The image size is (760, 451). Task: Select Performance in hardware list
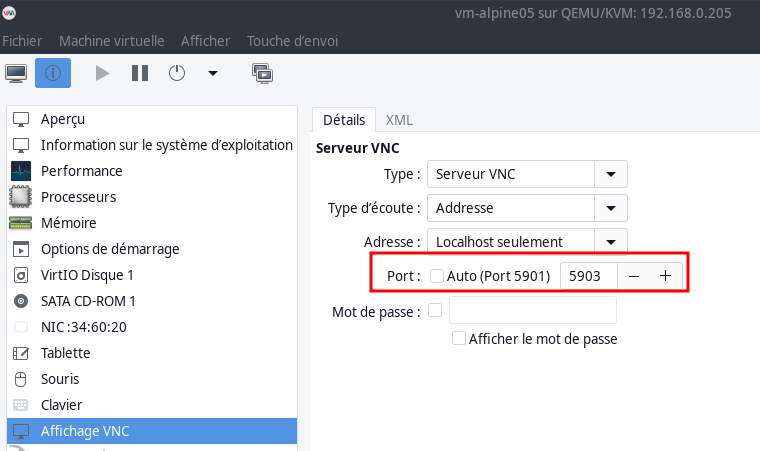point(81,171)
